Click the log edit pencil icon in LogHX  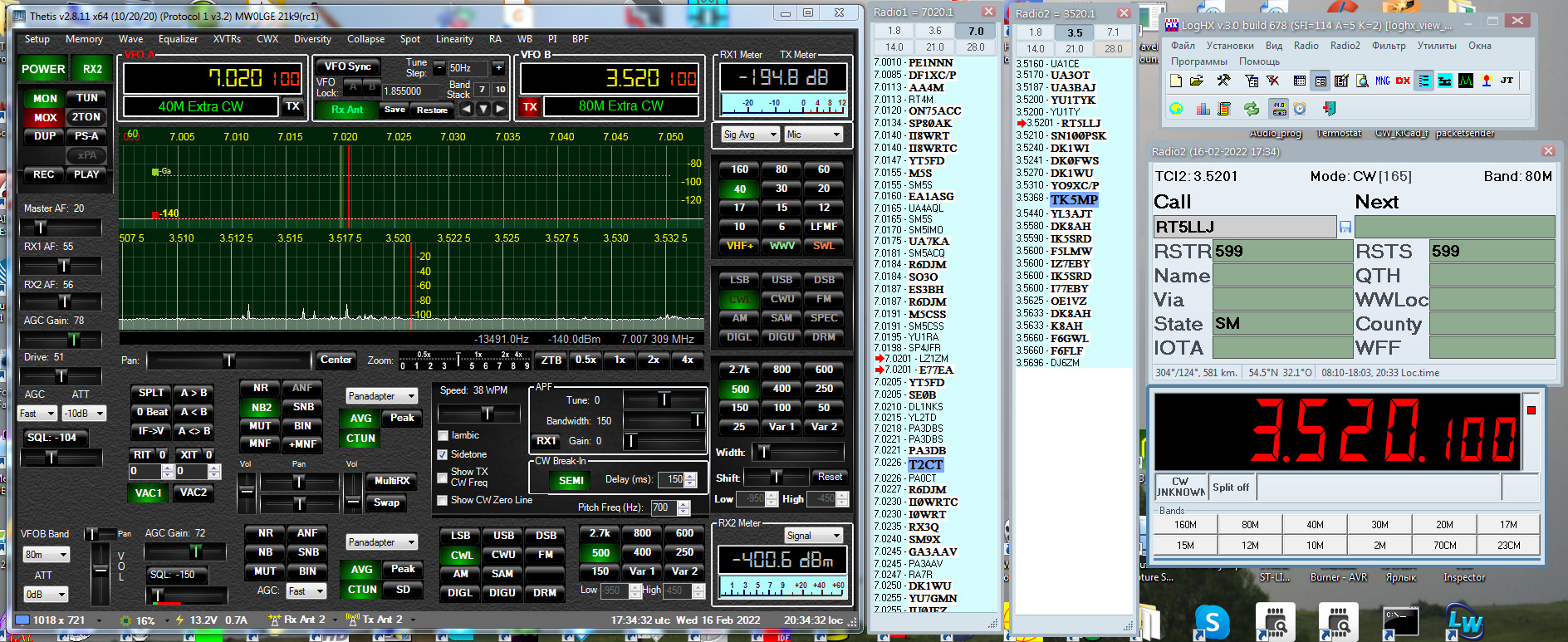(x=1341, y=81)
